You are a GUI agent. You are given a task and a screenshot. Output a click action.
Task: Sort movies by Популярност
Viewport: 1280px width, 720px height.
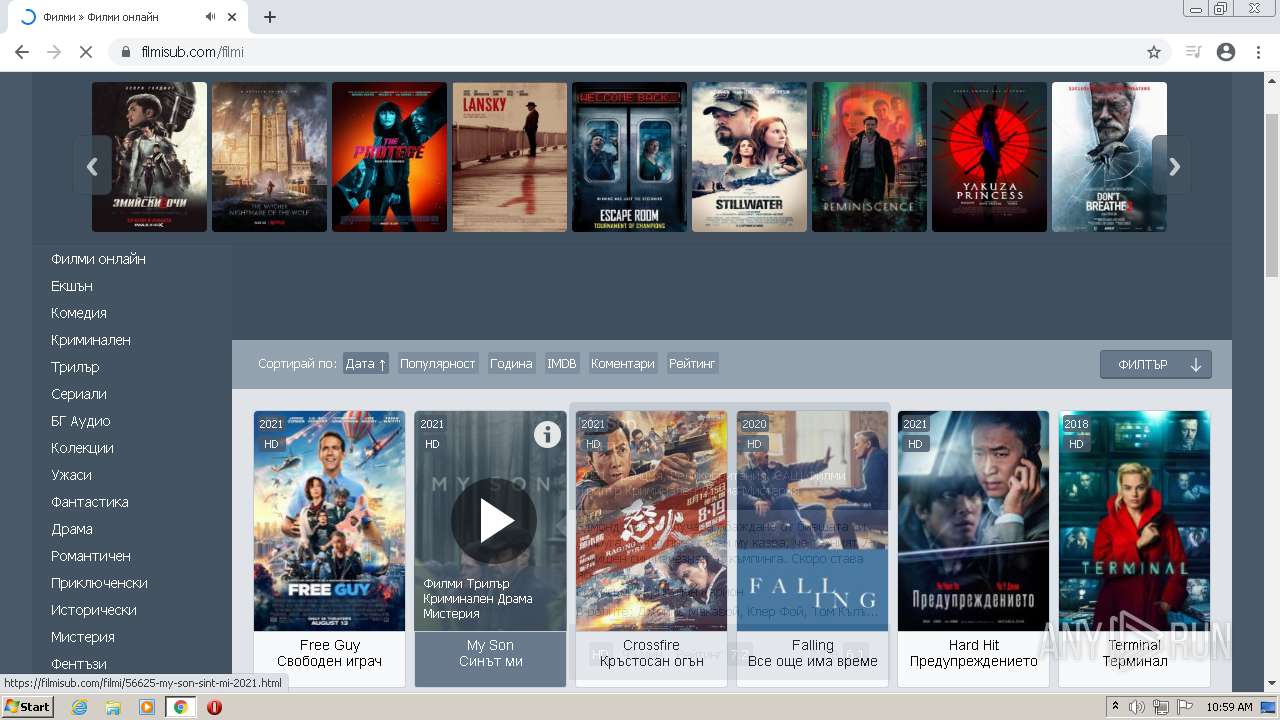(x=437, y=364)
